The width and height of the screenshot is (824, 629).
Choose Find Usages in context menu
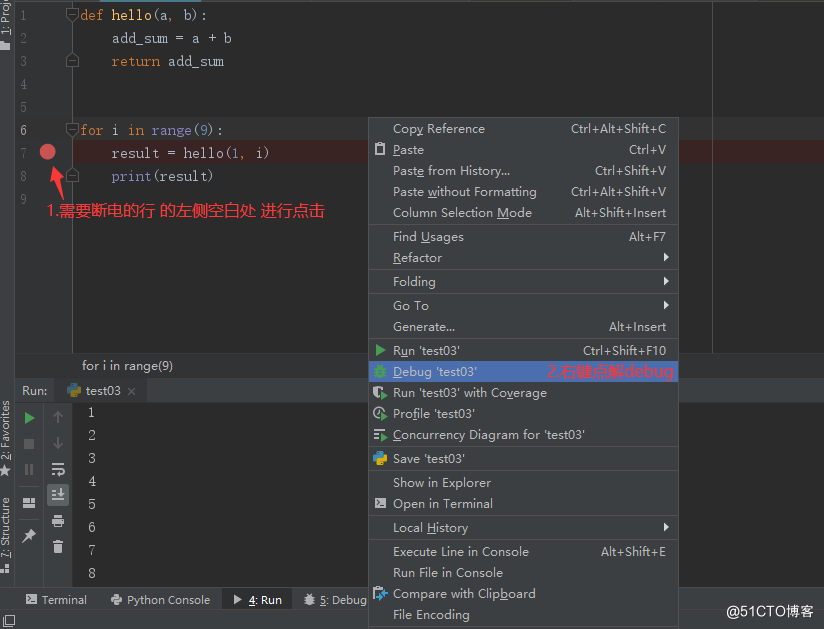point(523,237)
